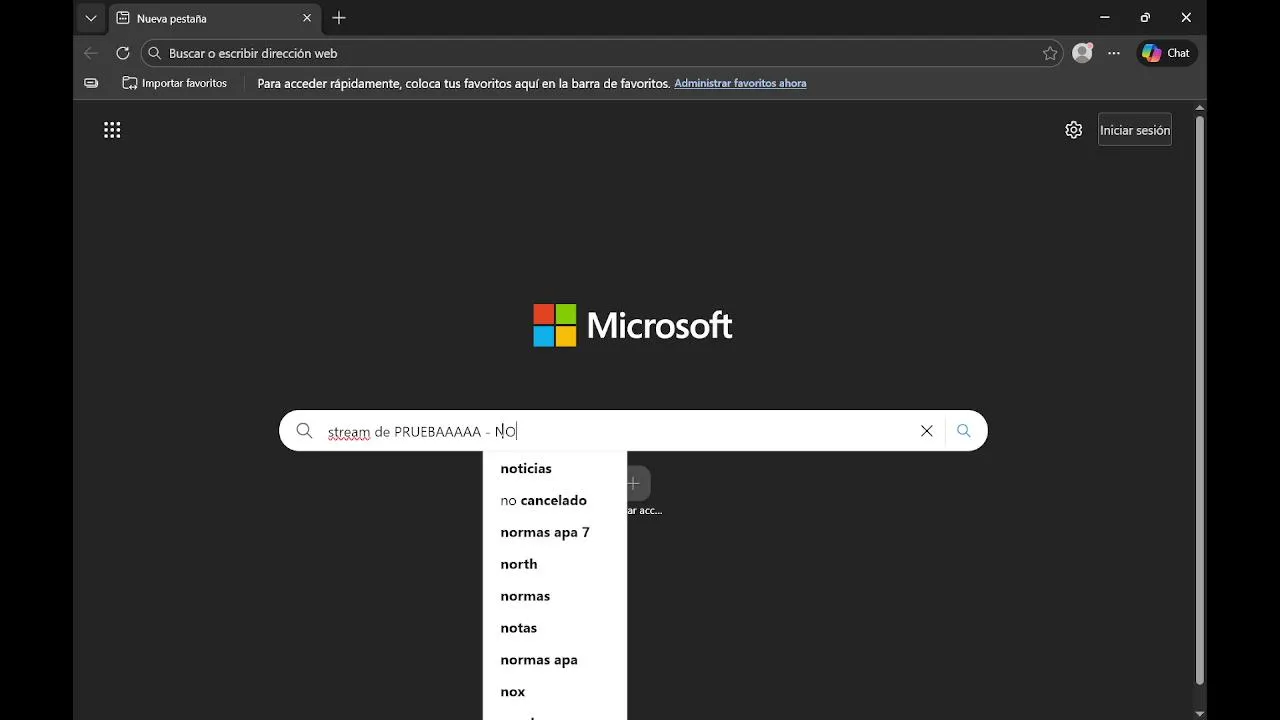Choose the normas apa suggestion
Screen dimensions: 1280x720
click(x=555, y=660)
